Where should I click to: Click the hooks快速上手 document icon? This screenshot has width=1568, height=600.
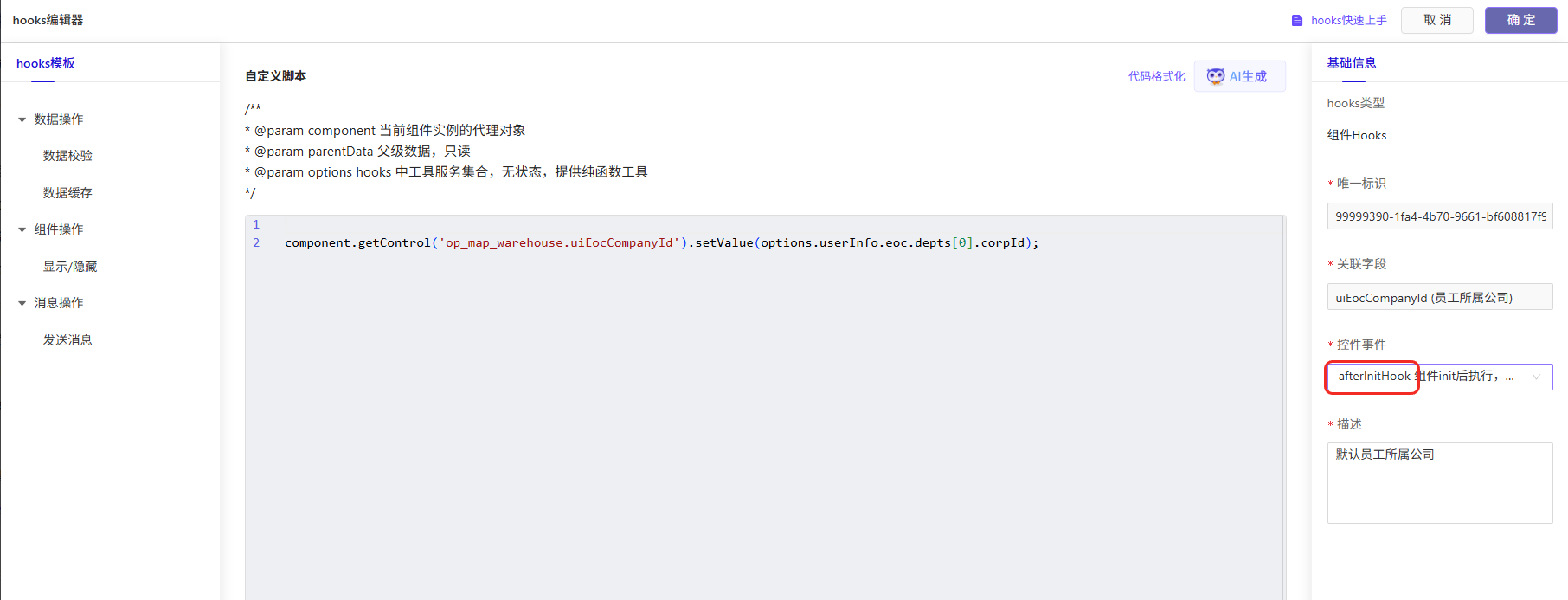1296,21
